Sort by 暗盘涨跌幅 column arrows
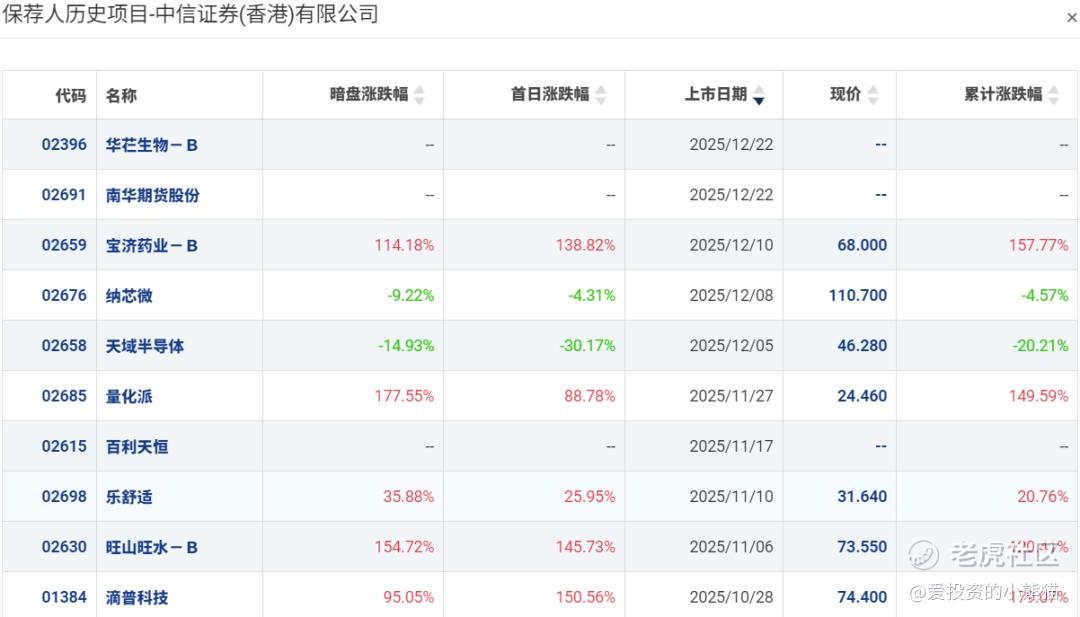Image resolution: width=1080 pixels, height=617 pixels. pos(419,95)
